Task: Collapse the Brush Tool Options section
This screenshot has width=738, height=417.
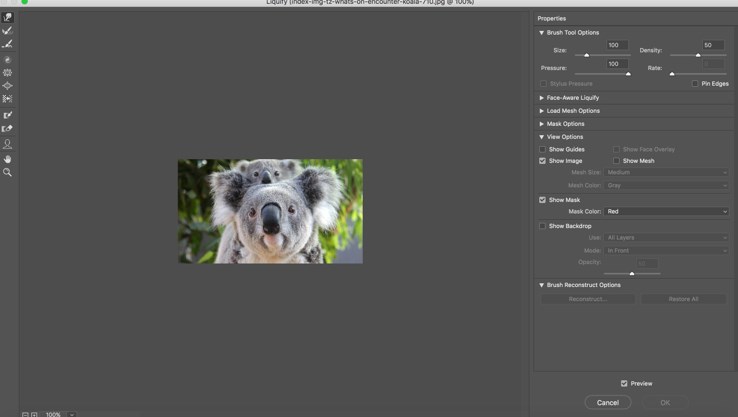Action: 542,32
